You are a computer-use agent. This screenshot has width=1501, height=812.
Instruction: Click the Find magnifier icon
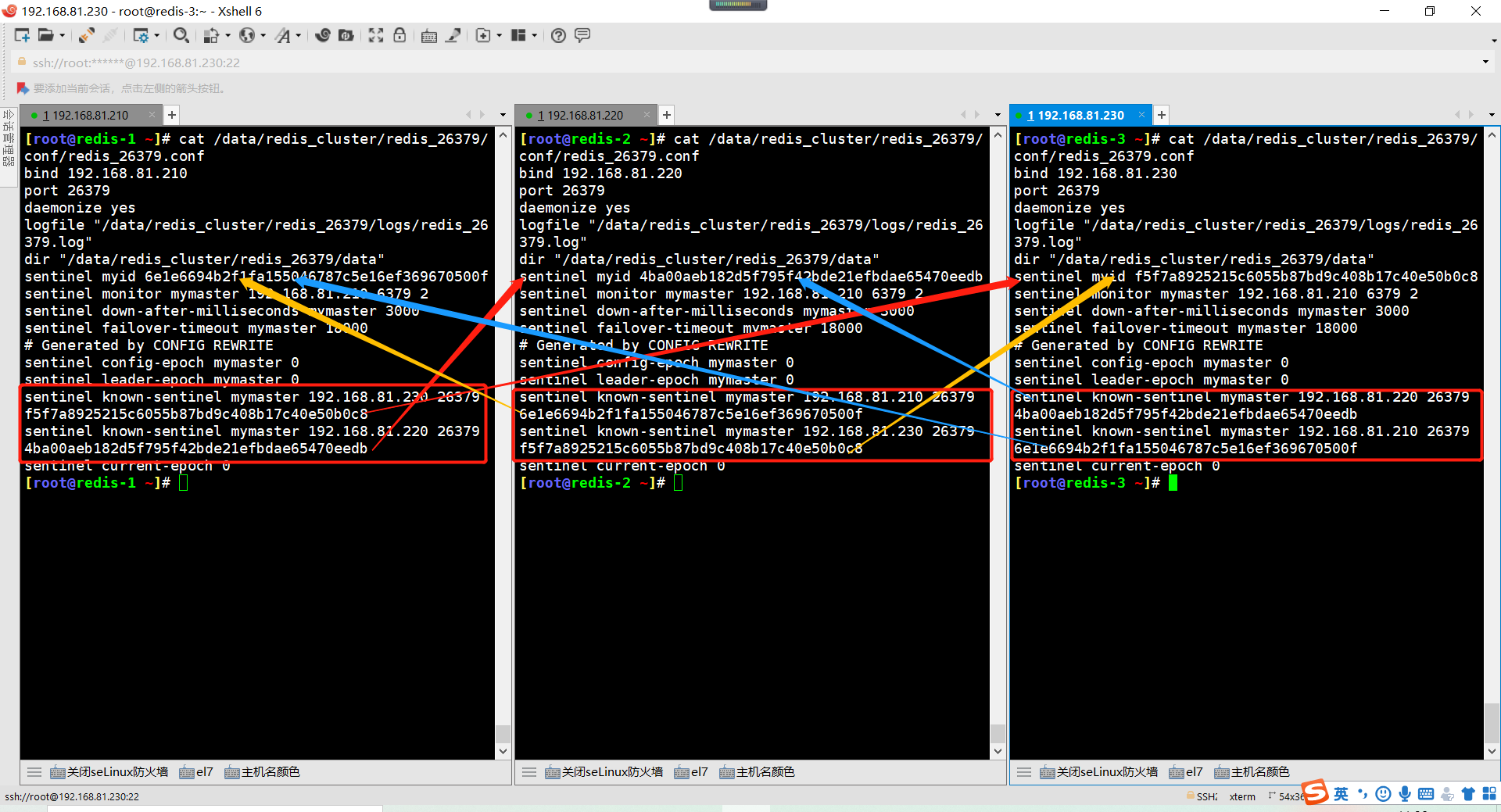pyautogui.click(x=181, y=35)
